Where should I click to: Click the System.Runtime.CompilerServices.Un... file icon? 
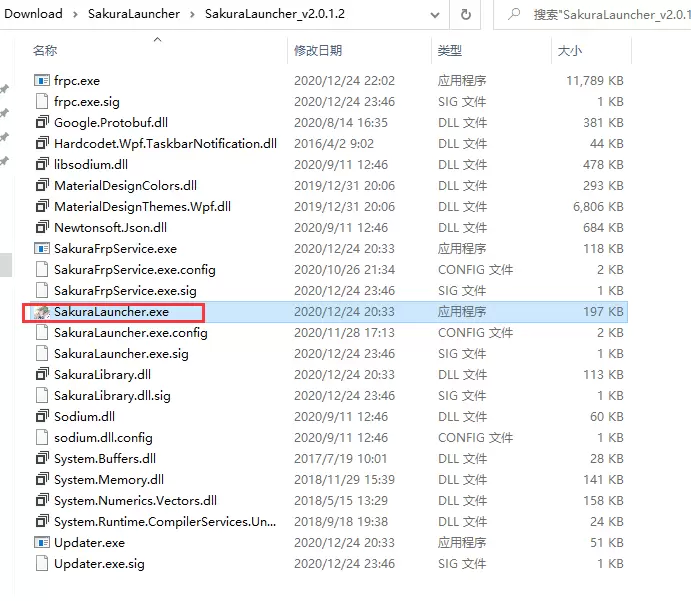[x=42, y=522]
